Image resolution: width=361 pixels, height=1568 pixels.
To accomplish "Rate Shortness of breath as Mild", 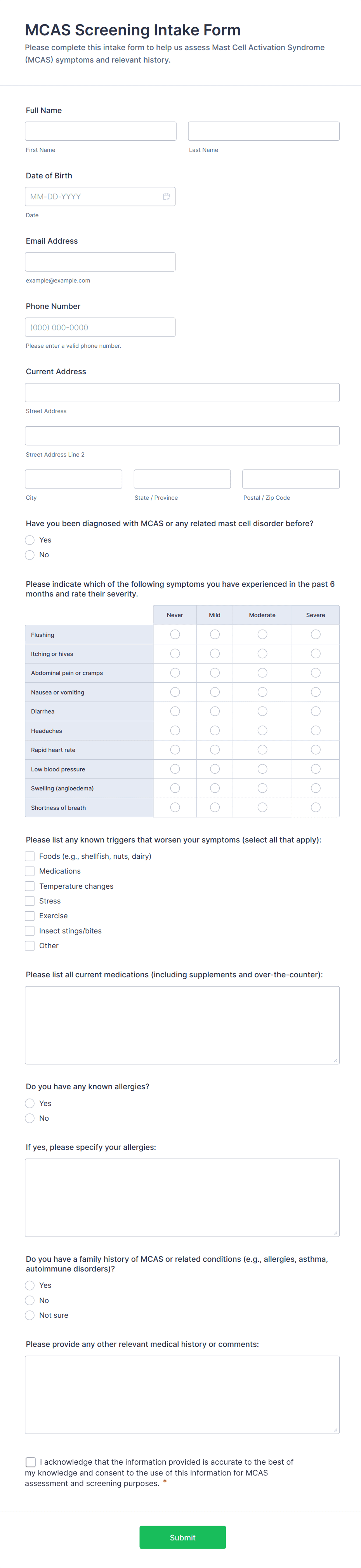I will 215,807.
